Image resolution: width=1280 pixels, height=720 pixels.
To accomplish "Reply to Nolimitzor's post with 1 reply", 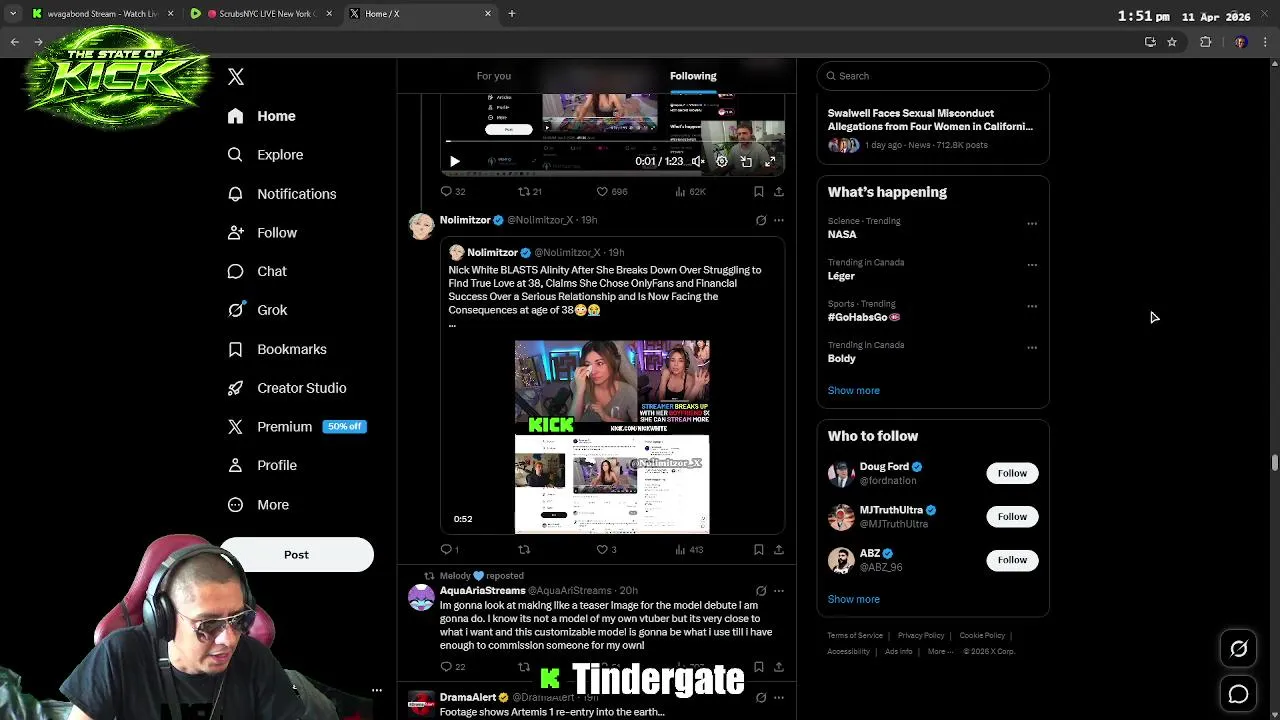I will (x=449, y=549).
